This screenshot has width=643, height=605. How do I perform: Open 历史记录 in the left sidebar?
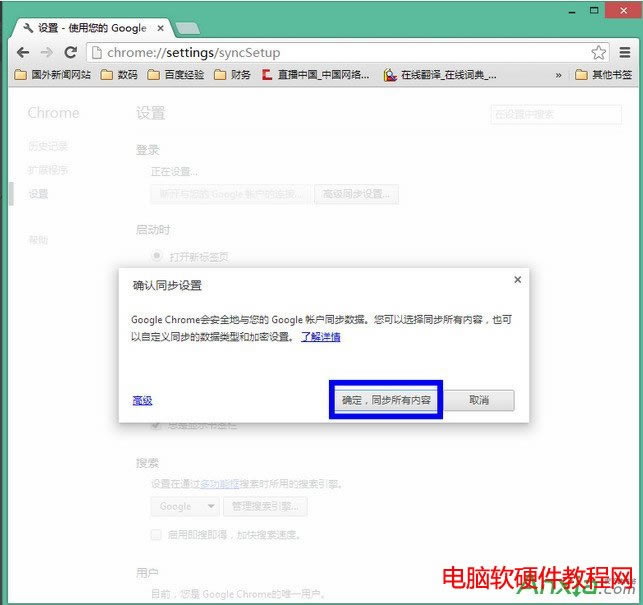[48, 146]
